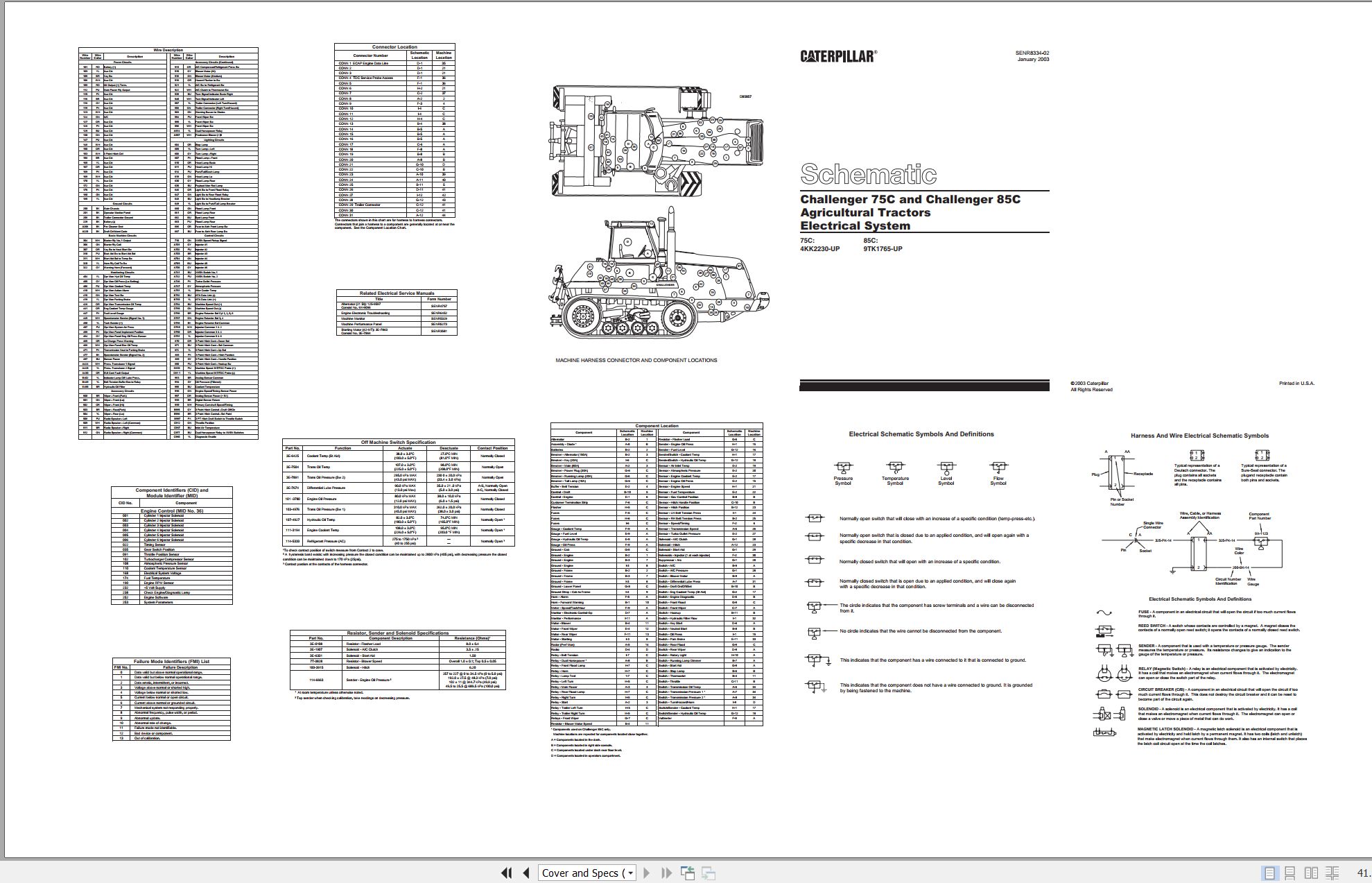Click the Failure Mode Identifiers (FMI) List title
The image size is (1372, 883).
(x=171, y=661)
